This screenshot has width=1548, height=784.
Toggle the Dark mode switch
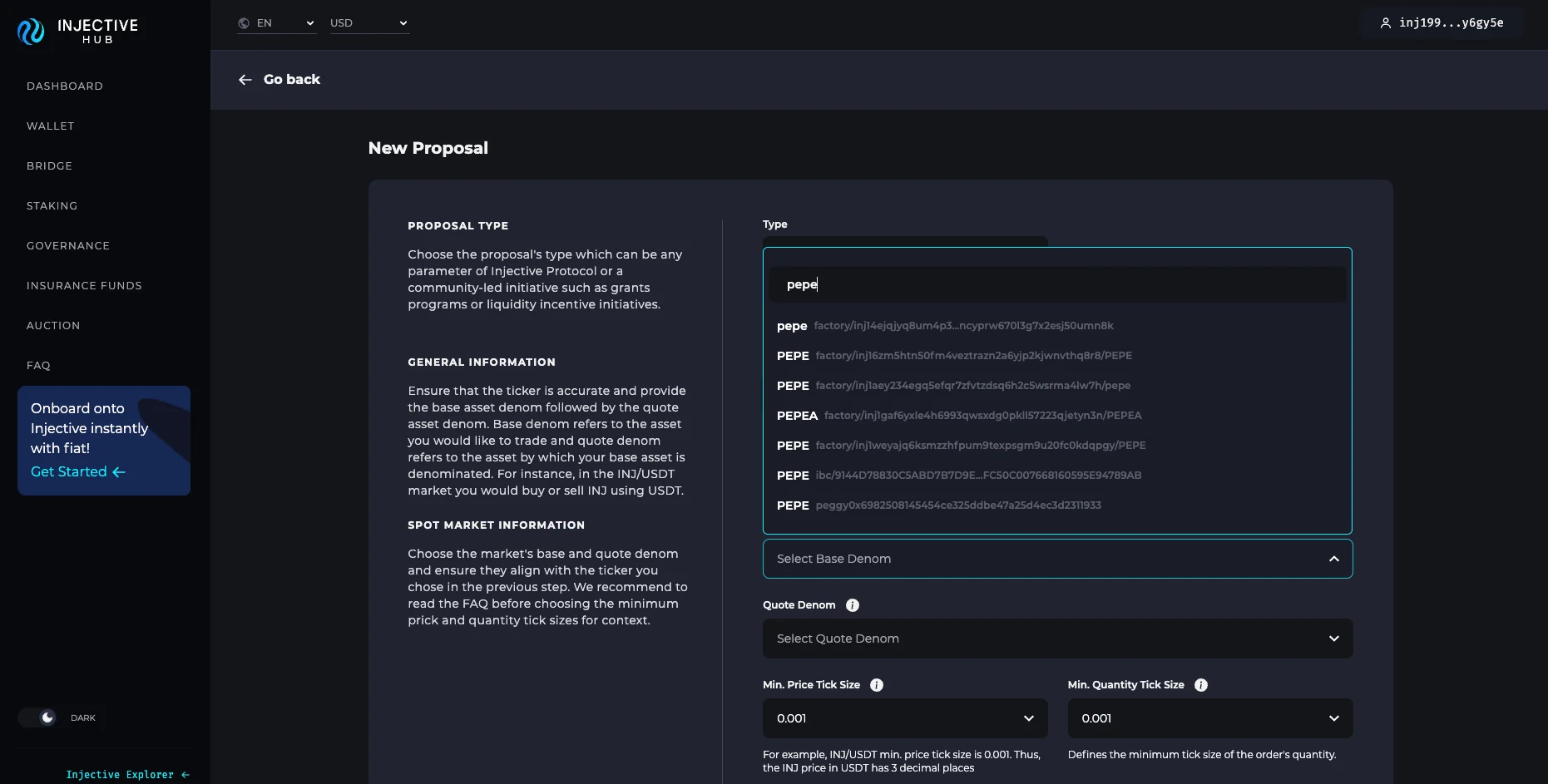(37, 717)
